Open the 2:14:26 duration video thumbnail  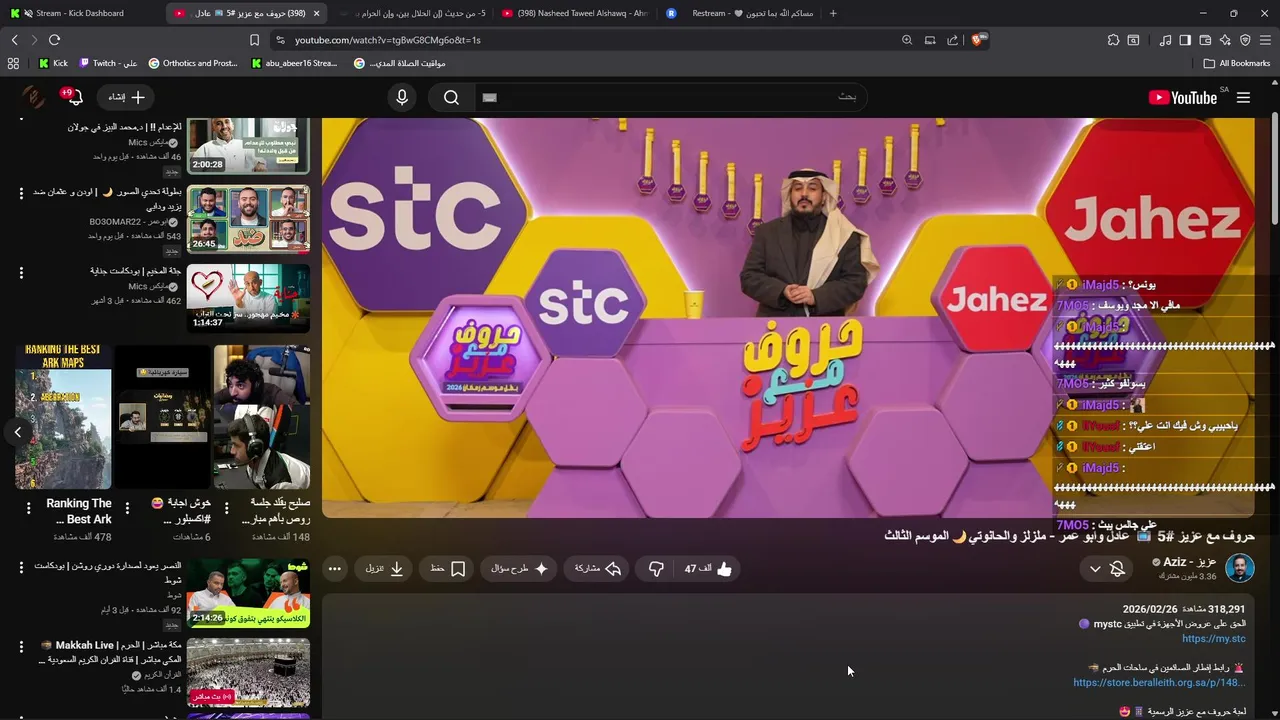click(248, 592)
